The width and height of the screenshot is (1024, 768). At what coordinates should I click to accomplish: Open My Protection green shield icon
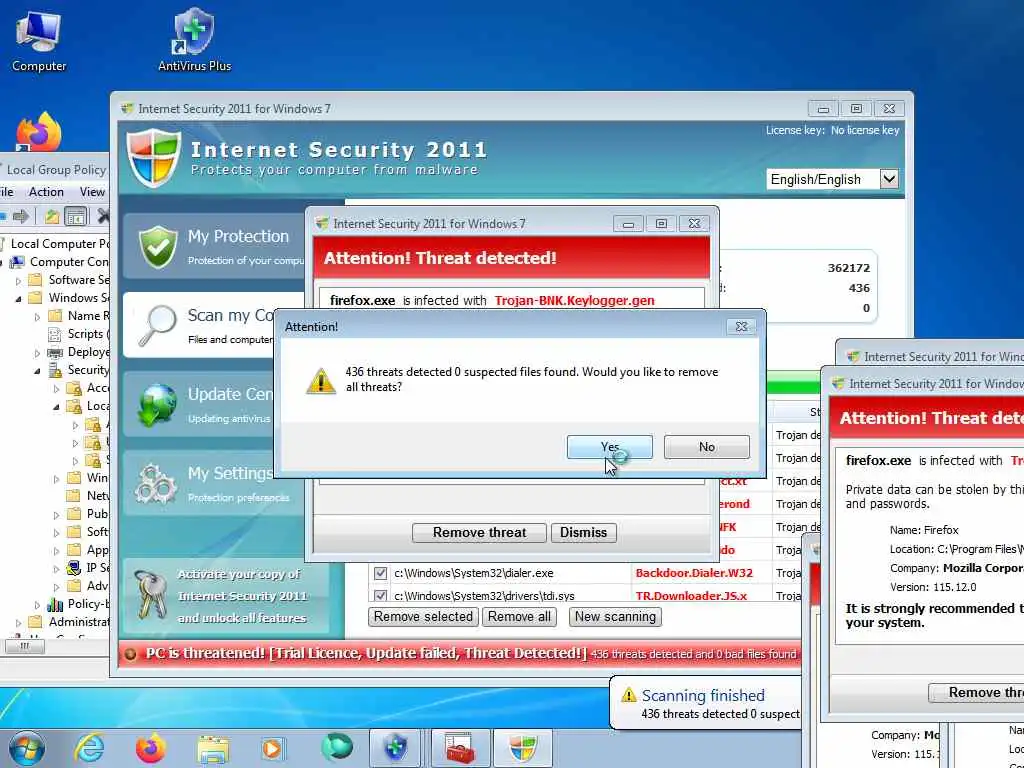[x=158, y=246]
